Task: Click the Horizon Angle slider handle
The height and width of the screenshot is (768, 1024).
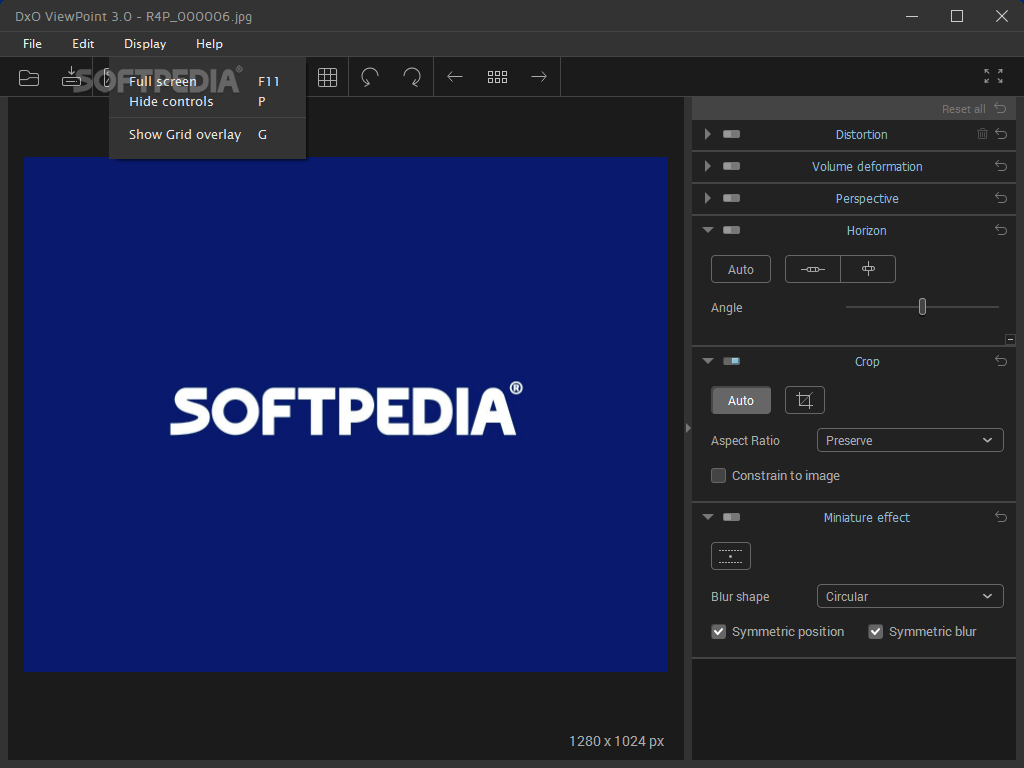Action: (922, 306)
